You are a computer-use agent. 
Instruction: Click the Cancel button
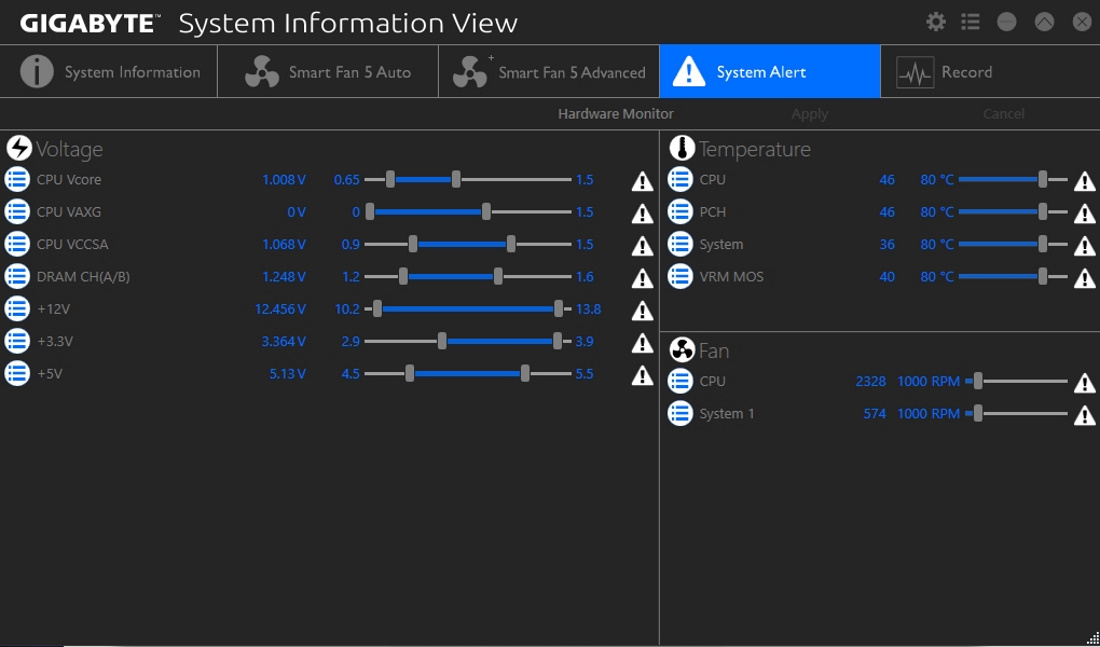pos(1003,114)
